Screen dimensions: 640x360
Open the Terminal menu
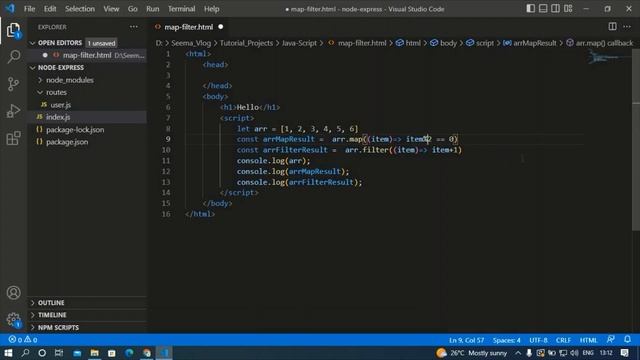click(182, 9)
